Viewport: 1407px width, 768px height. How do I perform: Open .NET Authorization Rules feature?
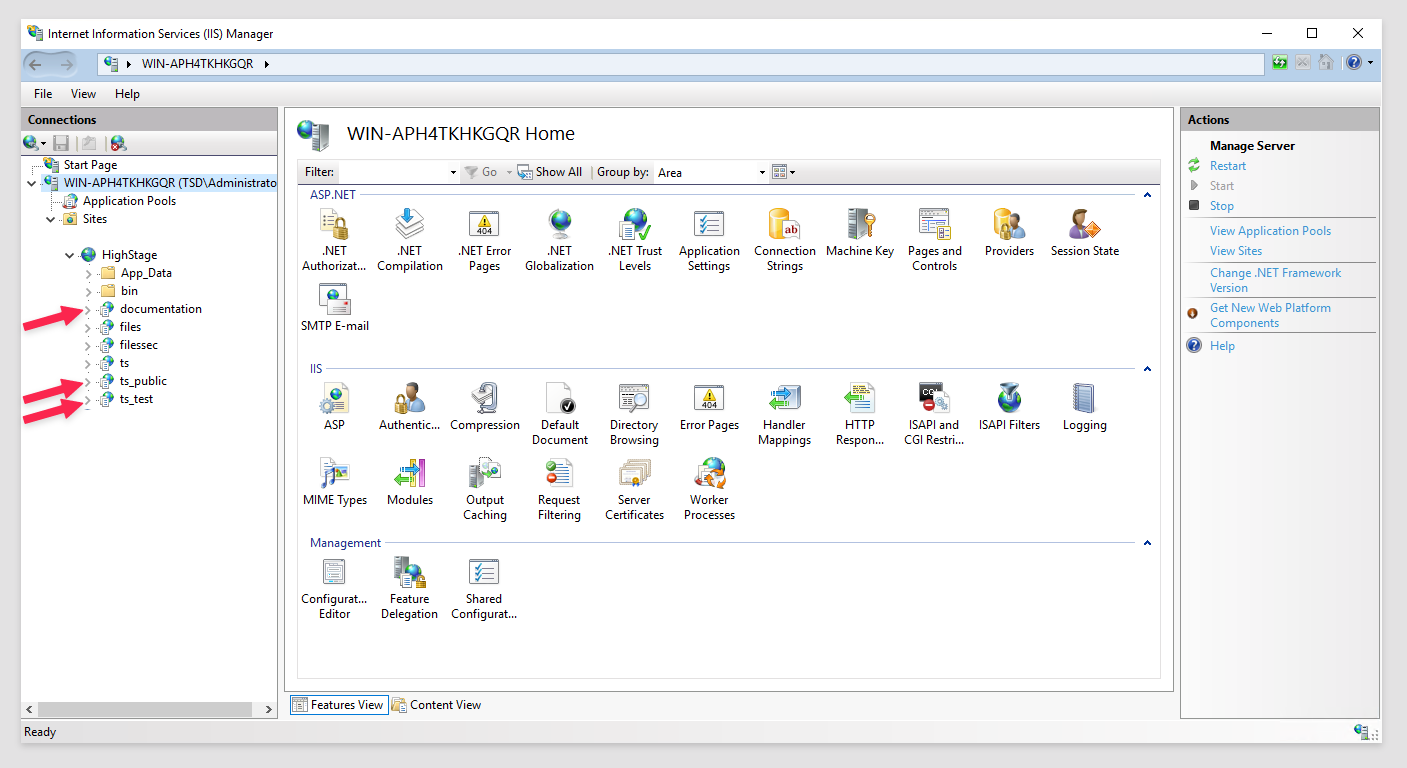[x=334, y=240]
